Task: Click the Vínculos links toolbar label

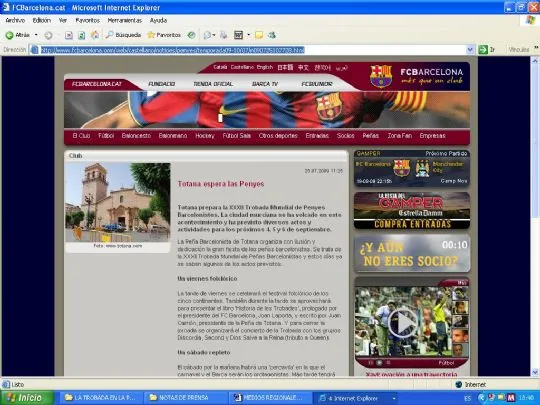Action: tap(518, 50)
